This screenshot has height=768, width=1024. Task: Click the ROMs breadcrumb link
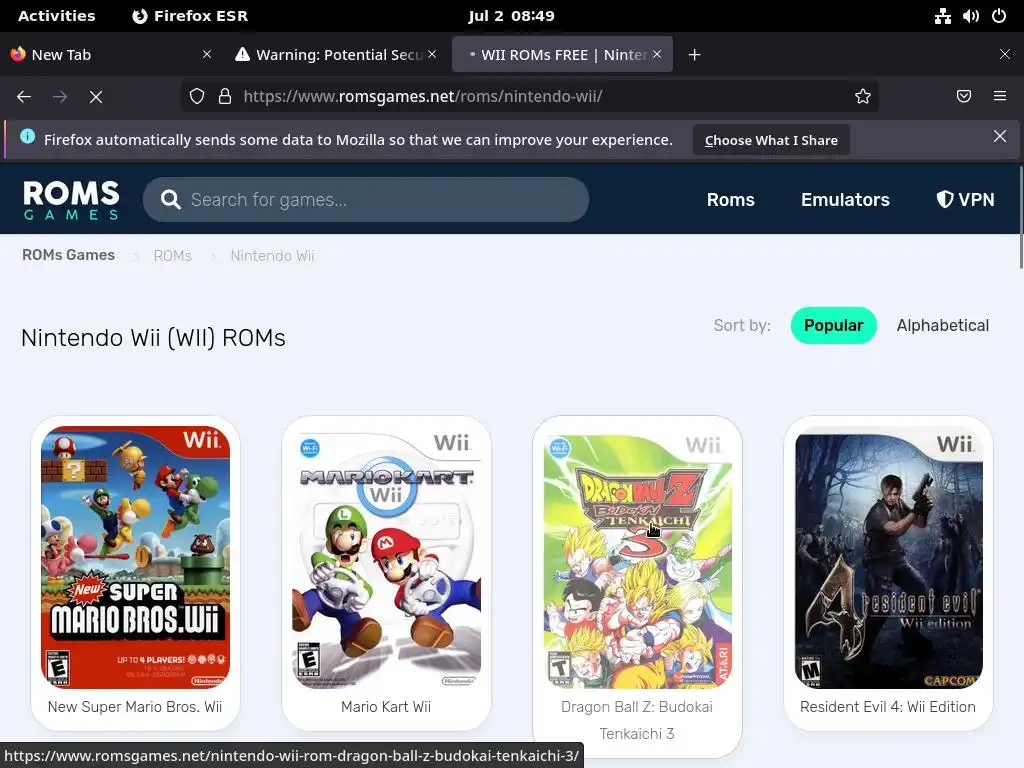[172, 255]
